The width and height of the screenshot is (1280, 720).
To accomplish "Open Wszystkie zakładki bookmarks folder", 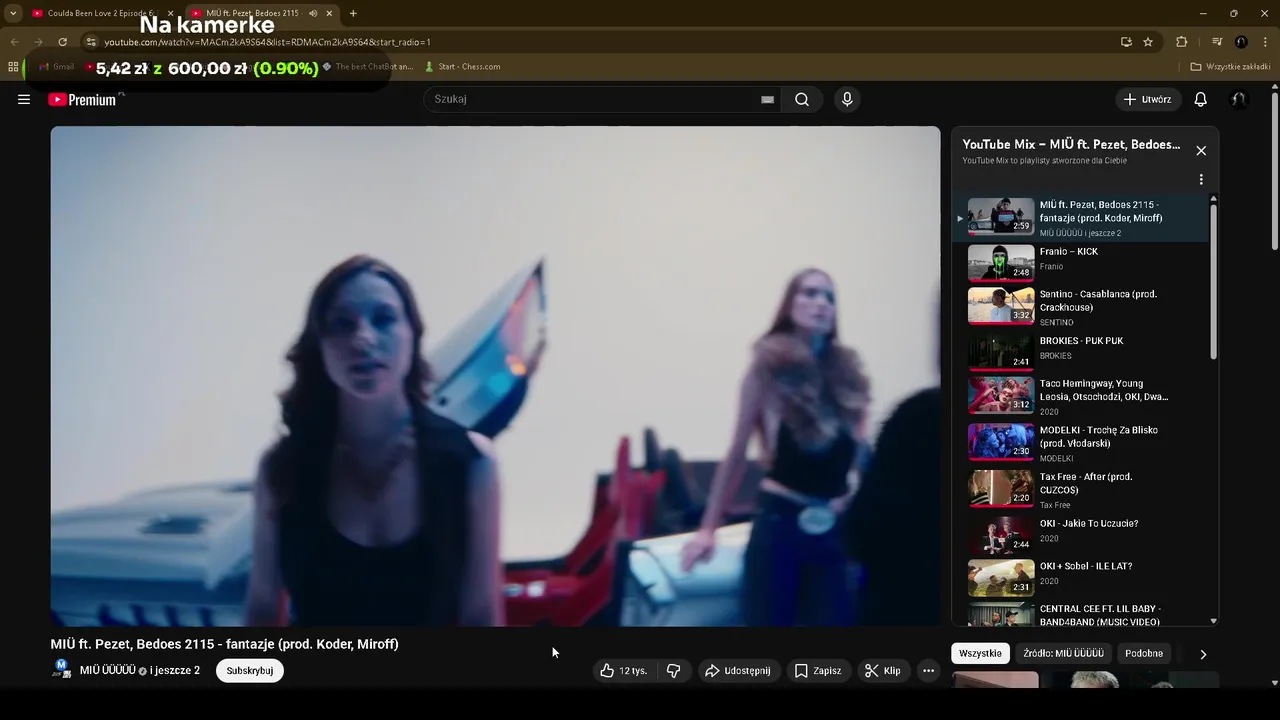I will (x=1230, y=67).
